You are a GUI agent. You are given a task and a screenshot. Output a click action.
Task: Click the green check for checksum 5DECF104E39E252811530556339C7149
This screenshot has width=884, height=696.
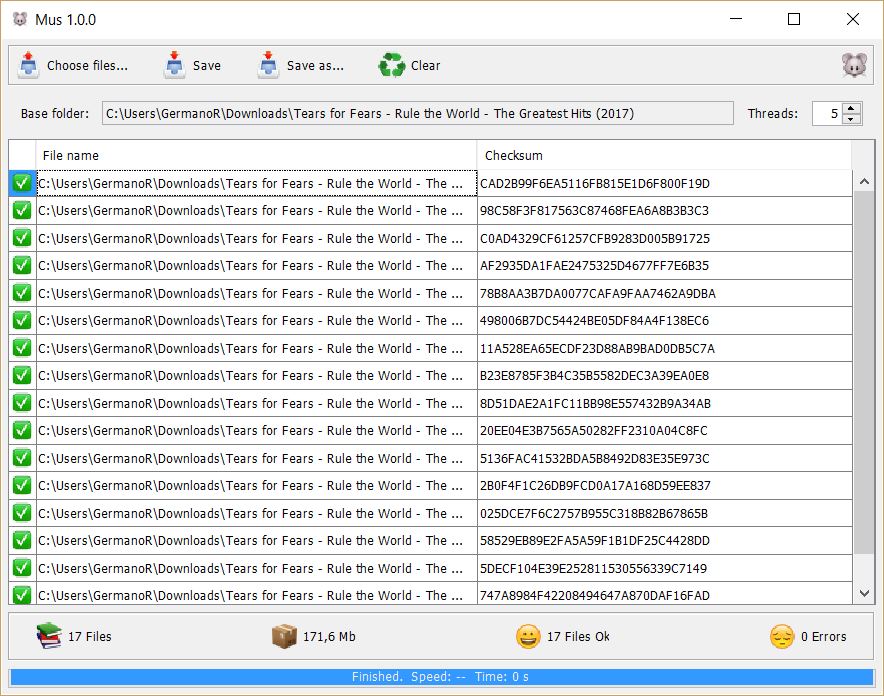click(22, 568)
